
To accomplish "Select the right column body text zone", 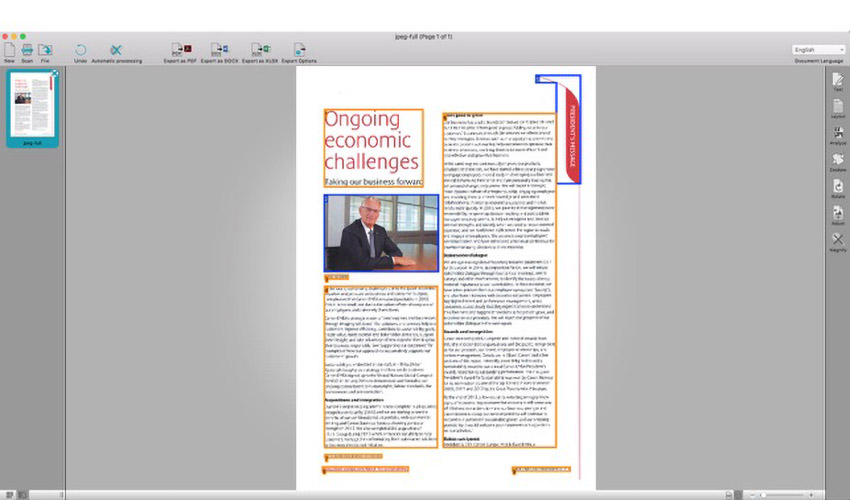I will tap(499, 280).
